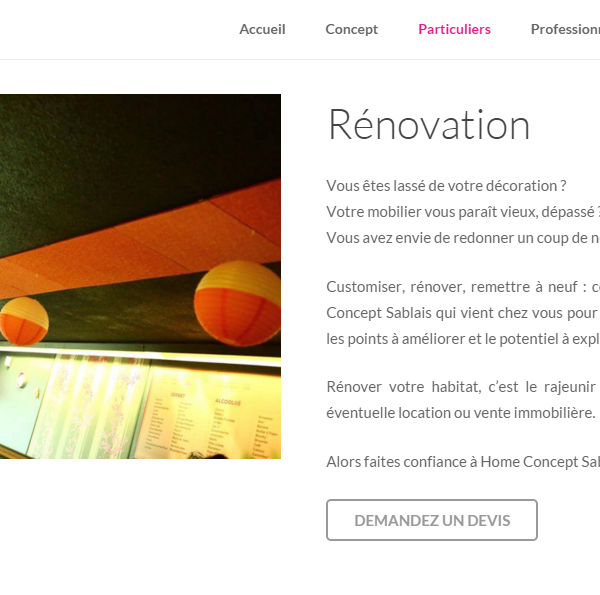Click the line "Vous êtes lassé de votre décoration ?"

click(x=446, y=186)
